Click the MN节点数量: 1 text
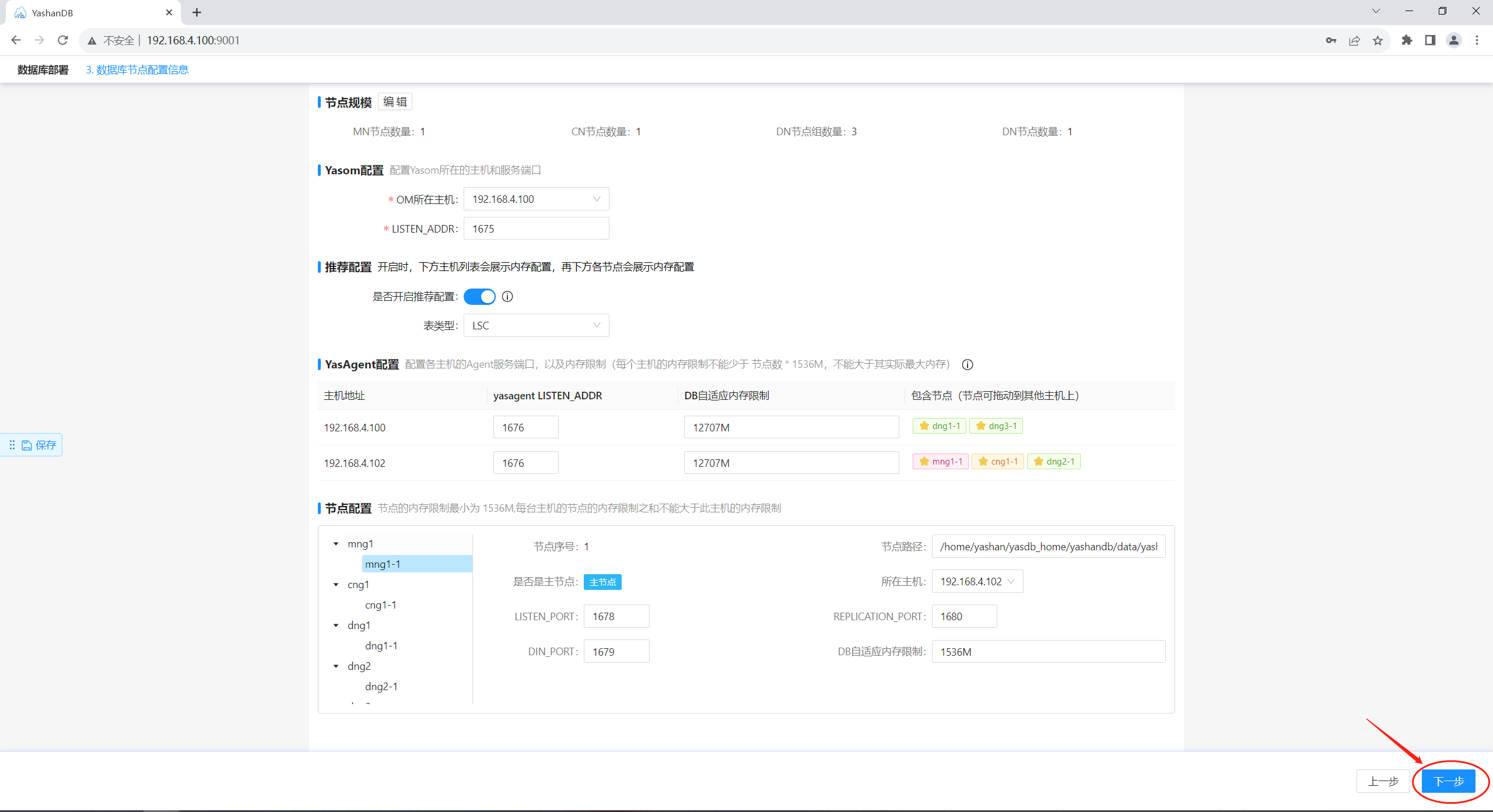The width and height of the screenshot is (1493, 812). click(389, 132)
